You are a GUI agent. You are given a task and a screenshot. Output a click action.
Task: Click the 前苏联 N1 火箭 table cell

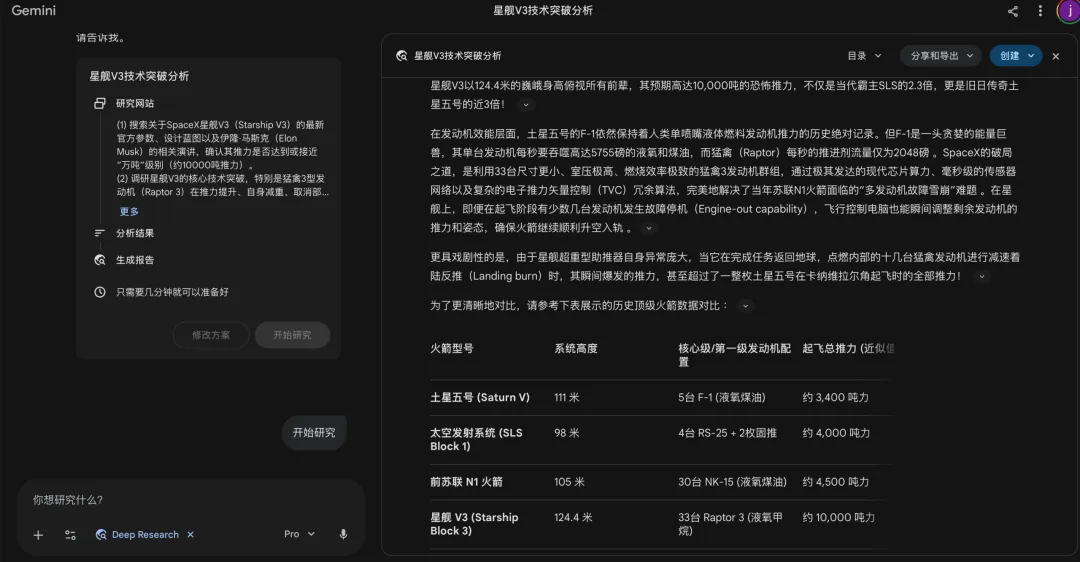[x=466, y=482]
